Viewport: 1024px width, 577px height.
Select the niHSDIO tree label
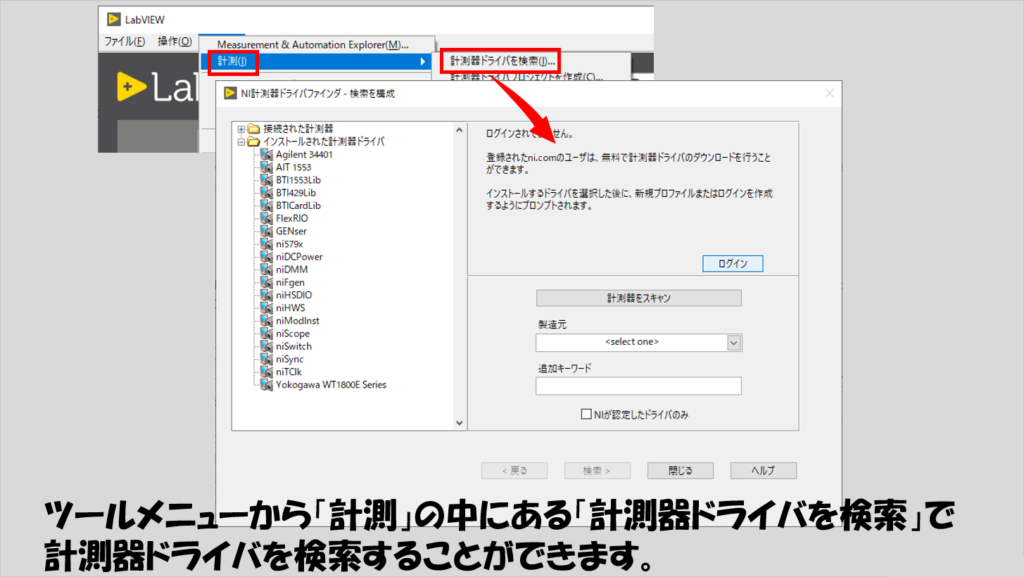coord(294,295)
